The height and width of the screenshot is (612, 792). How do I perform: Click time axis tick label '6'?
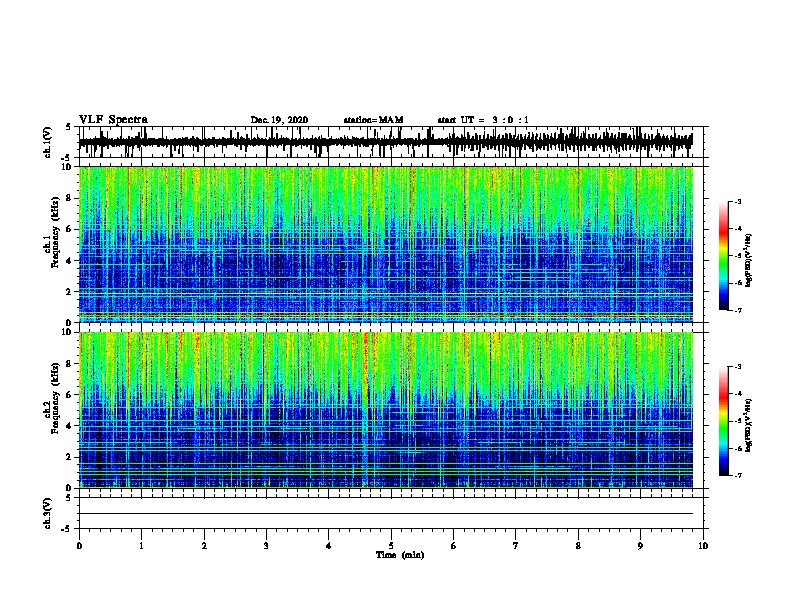(454, 546)
